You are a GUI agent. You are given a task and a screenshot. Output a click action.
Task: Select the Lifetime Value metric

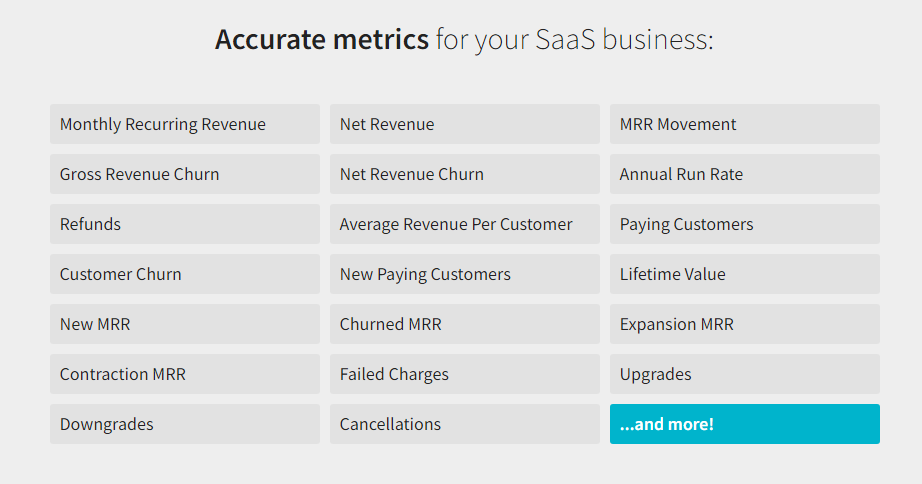(x=745, y=274)
